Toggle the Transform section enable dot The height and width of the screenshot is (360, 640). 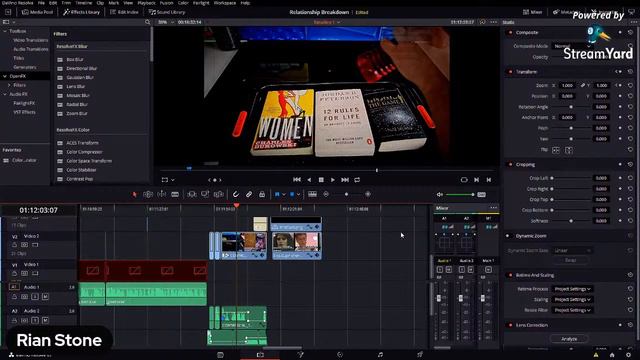point(510,72)
